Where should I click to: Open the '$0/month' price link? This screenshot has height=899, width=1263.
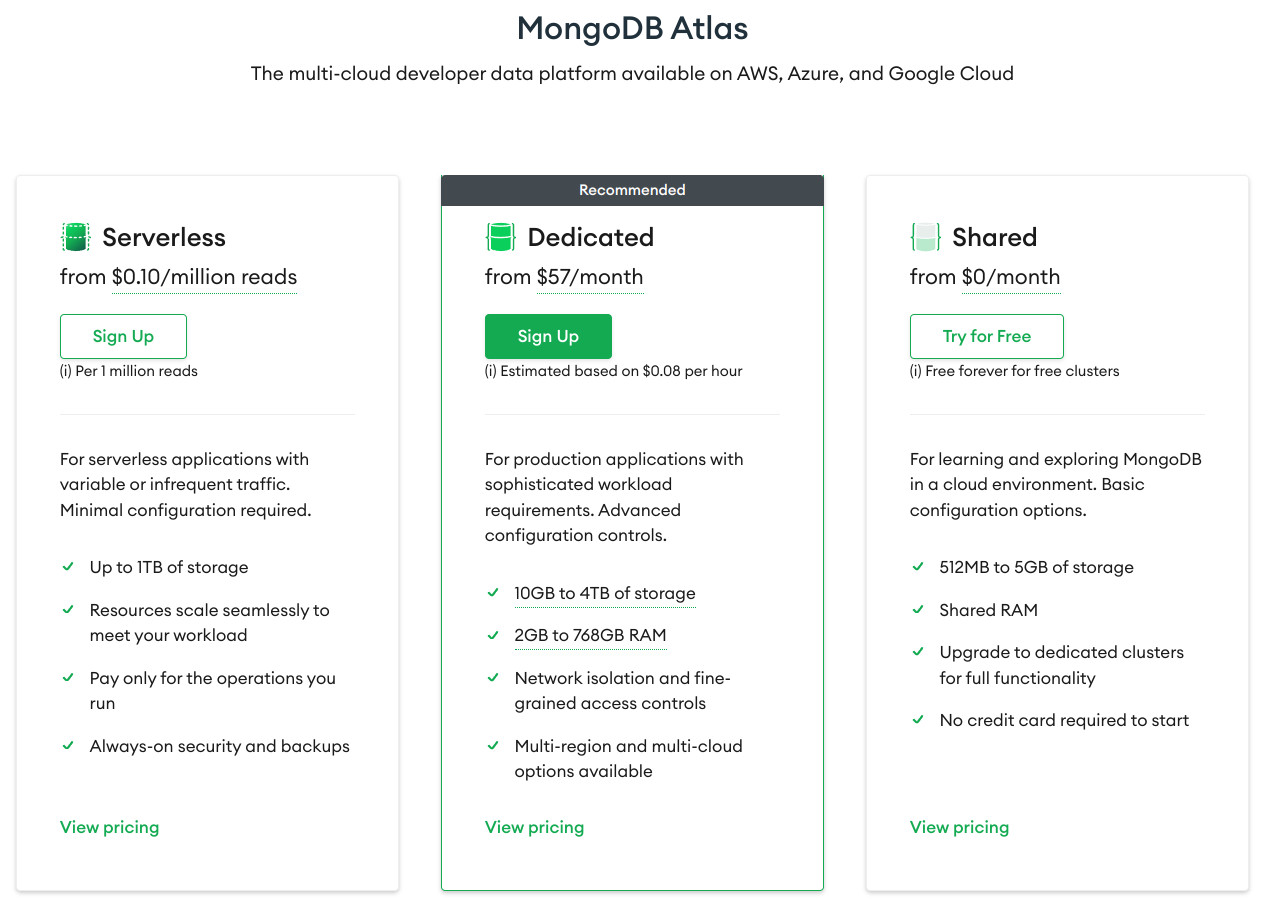(x=1012, y=277)
